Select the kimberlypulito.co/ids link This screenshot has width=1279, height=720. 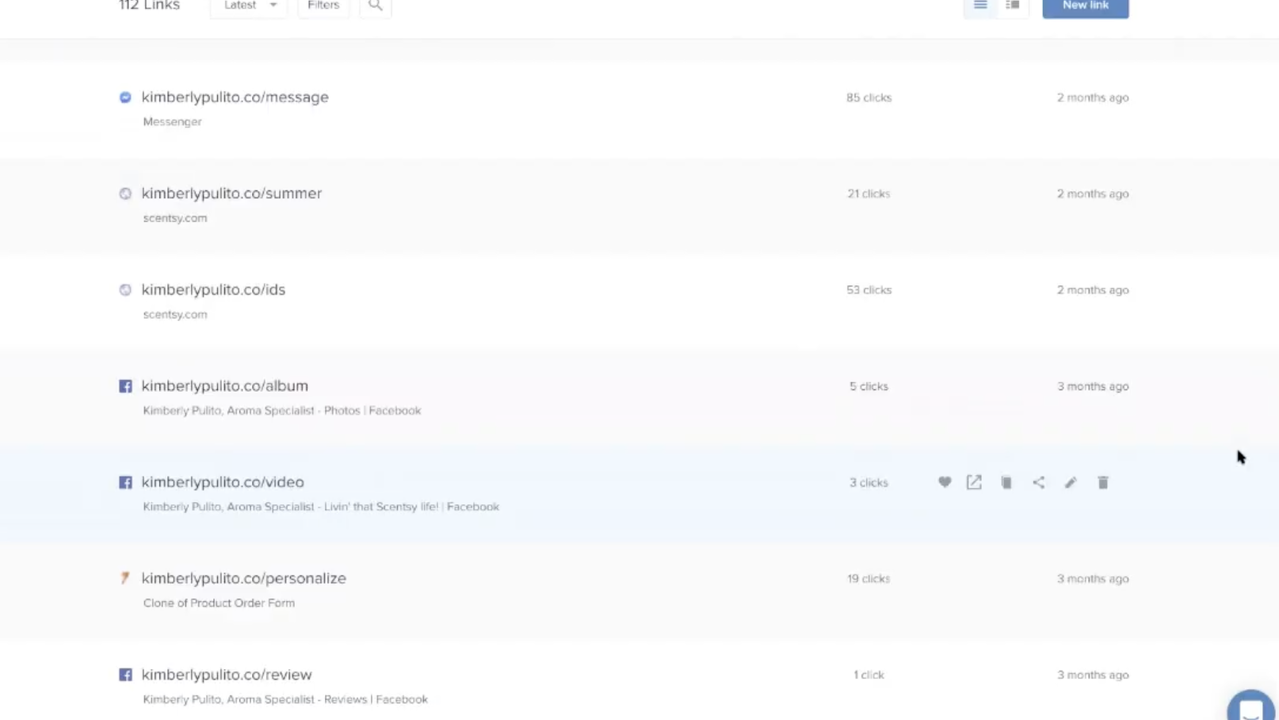(213, 289)
